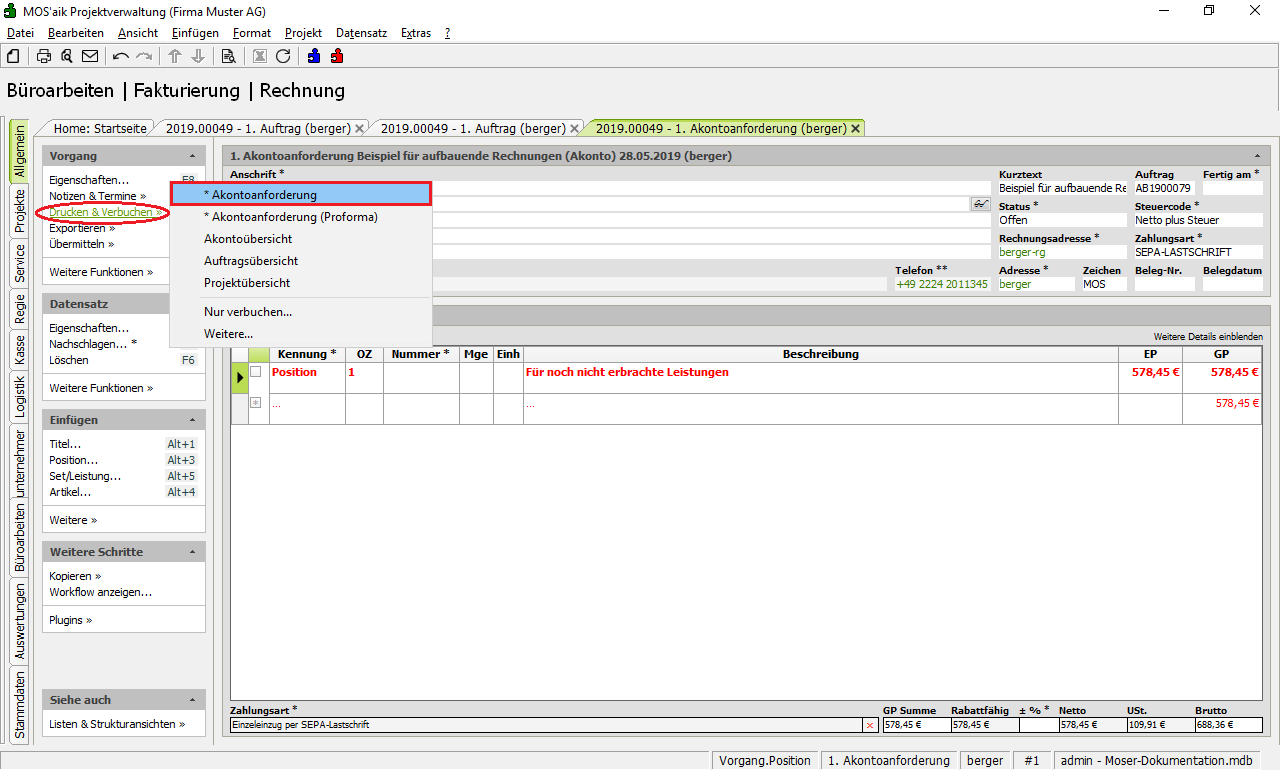Switch to the Home: Startseite tab
This screenshot has width=1280, height=770.
click(x=99, y=128)
